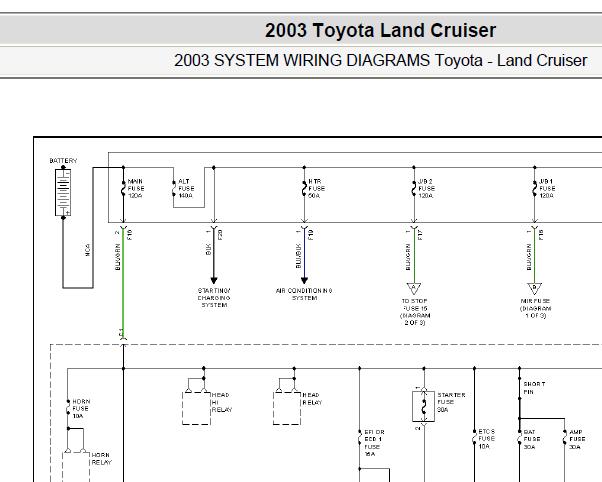Click the HORN FUSE 10A label
This screenshot has height=482, width=602.
(81, 409)
